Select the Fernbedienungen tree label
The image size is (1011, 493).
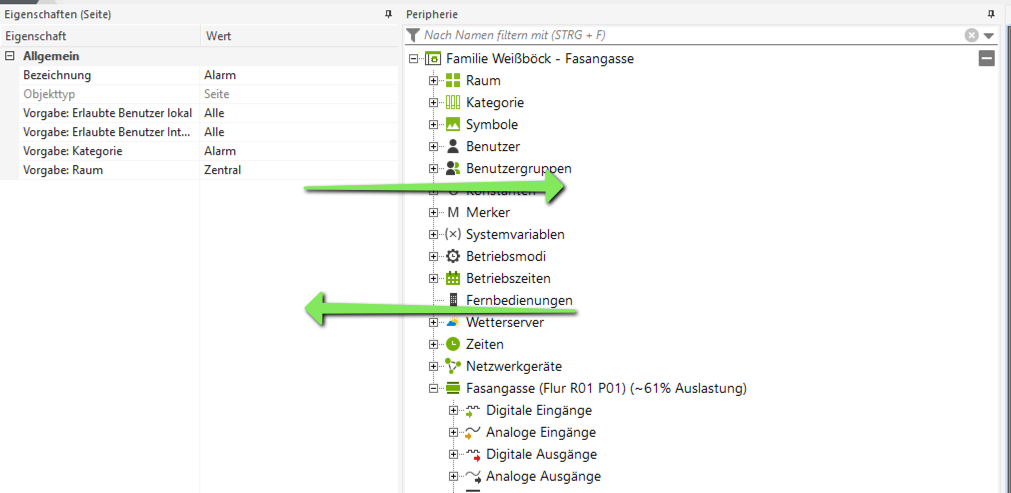pyautogui.click(x=519, y=300)
